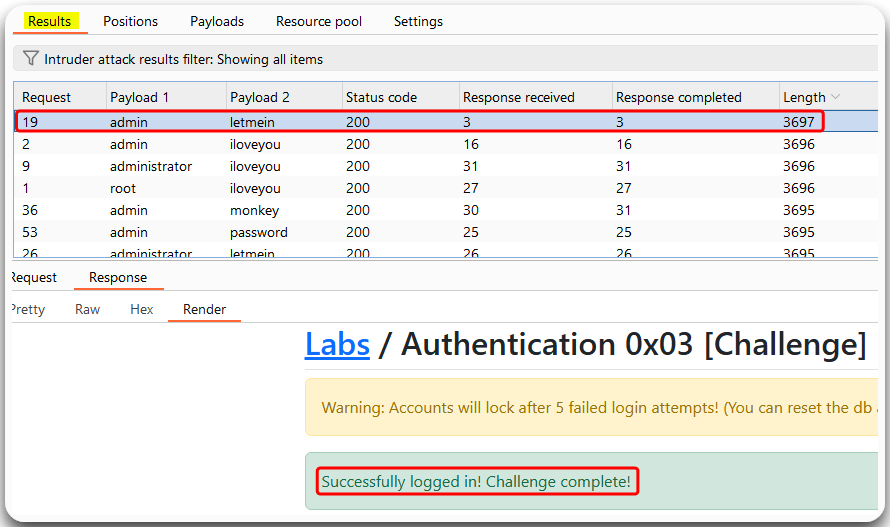
Task: Sort by Payload 1 column header
Action: click(140, 97)
